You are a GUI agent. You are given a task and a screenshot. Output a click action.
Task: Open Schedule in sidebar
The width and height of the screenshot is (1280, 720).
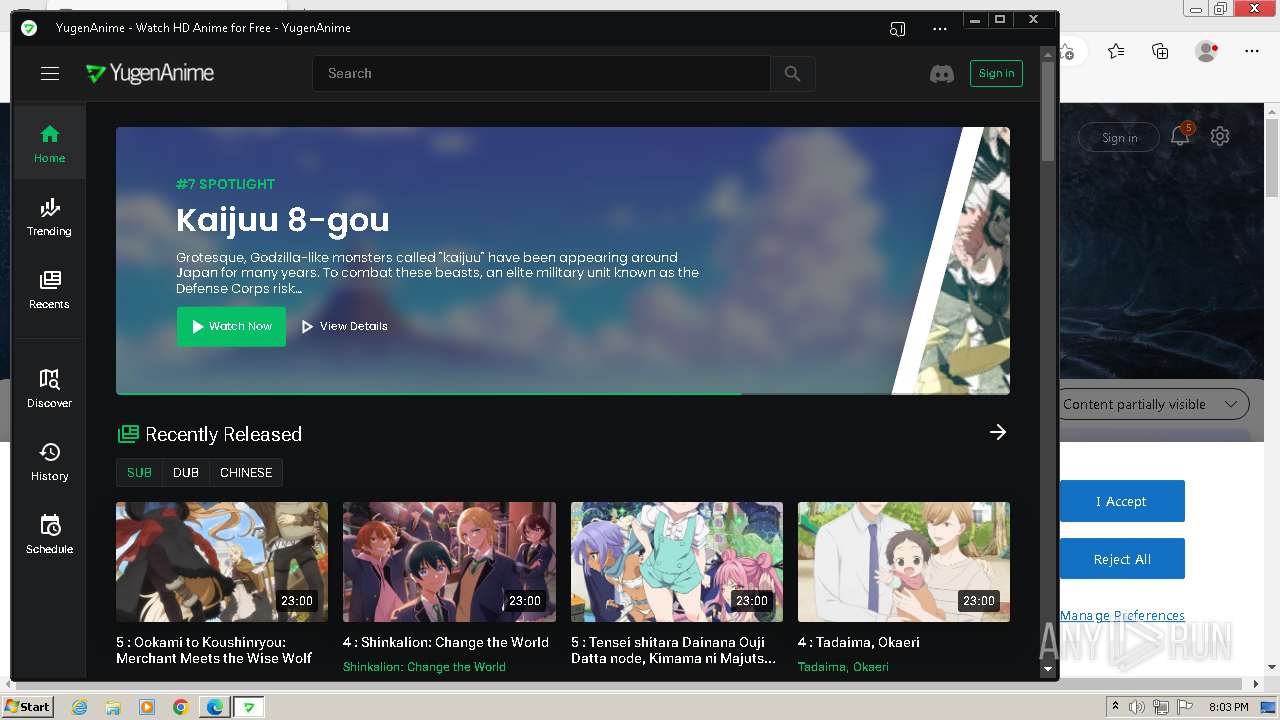pos(49,535)
